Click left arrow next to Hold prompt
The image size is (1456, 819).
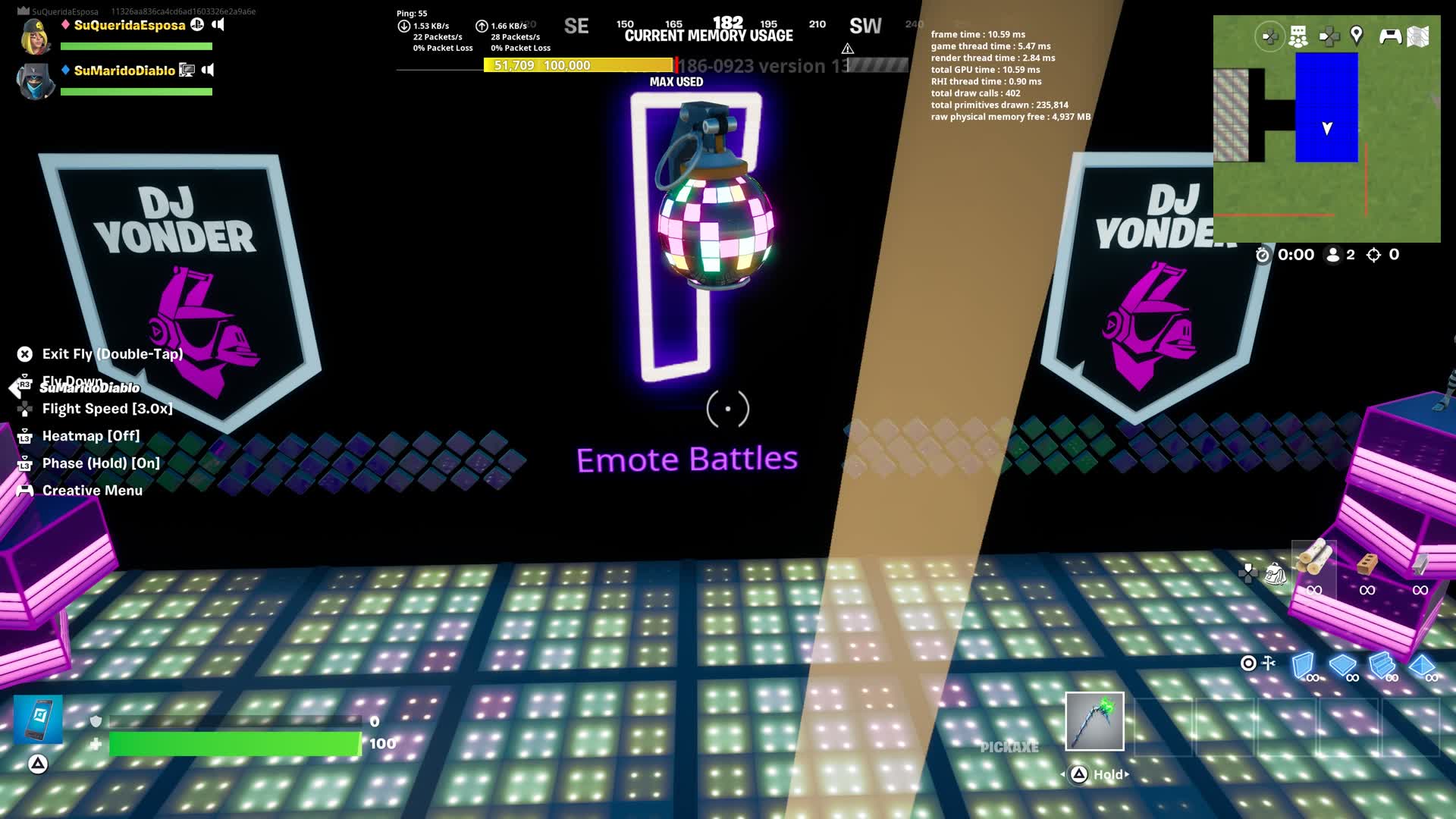point(1062,774)
